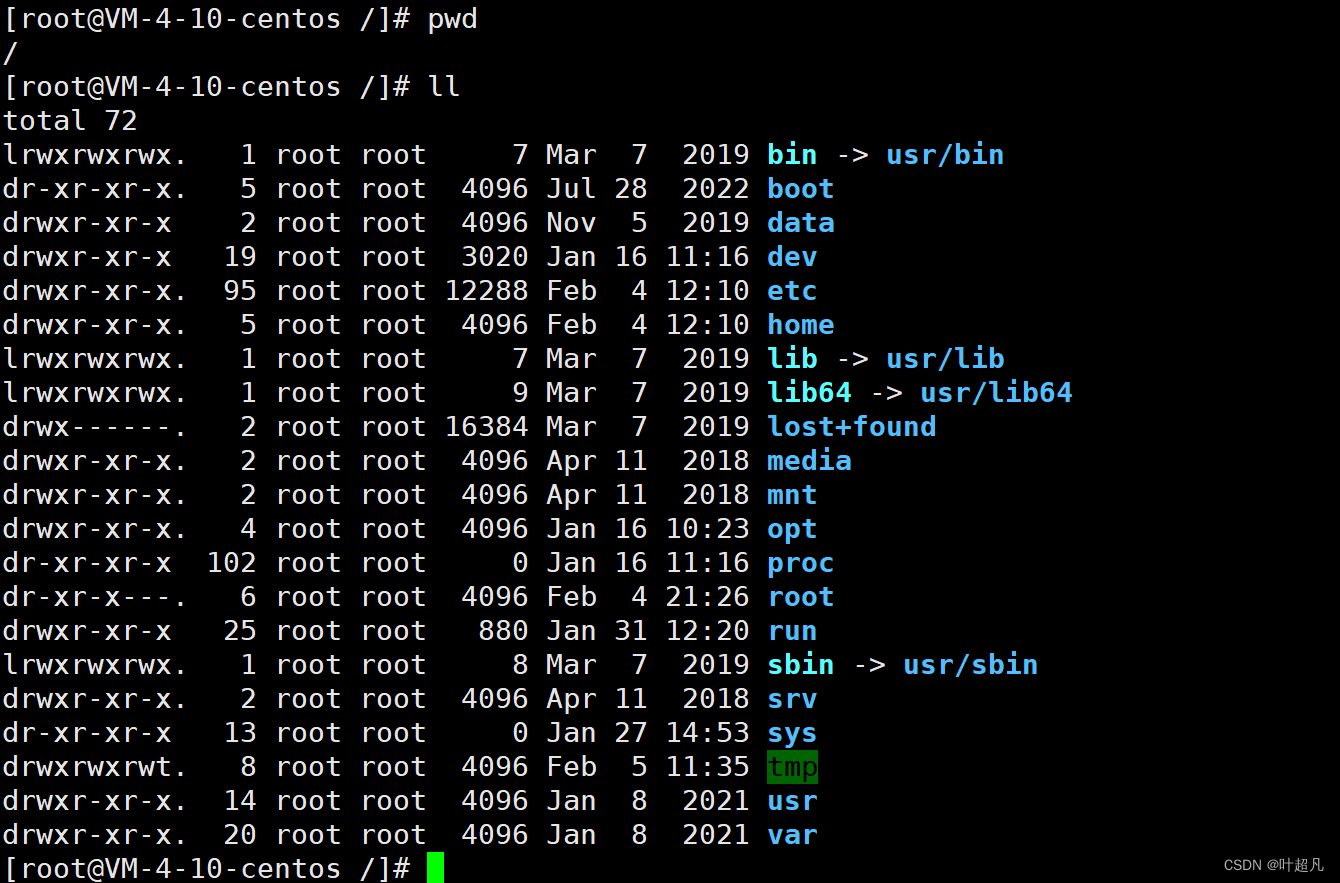Screen dimensions: 1340x883
Task: Click the proc directory name
Action: pos(800,563)
